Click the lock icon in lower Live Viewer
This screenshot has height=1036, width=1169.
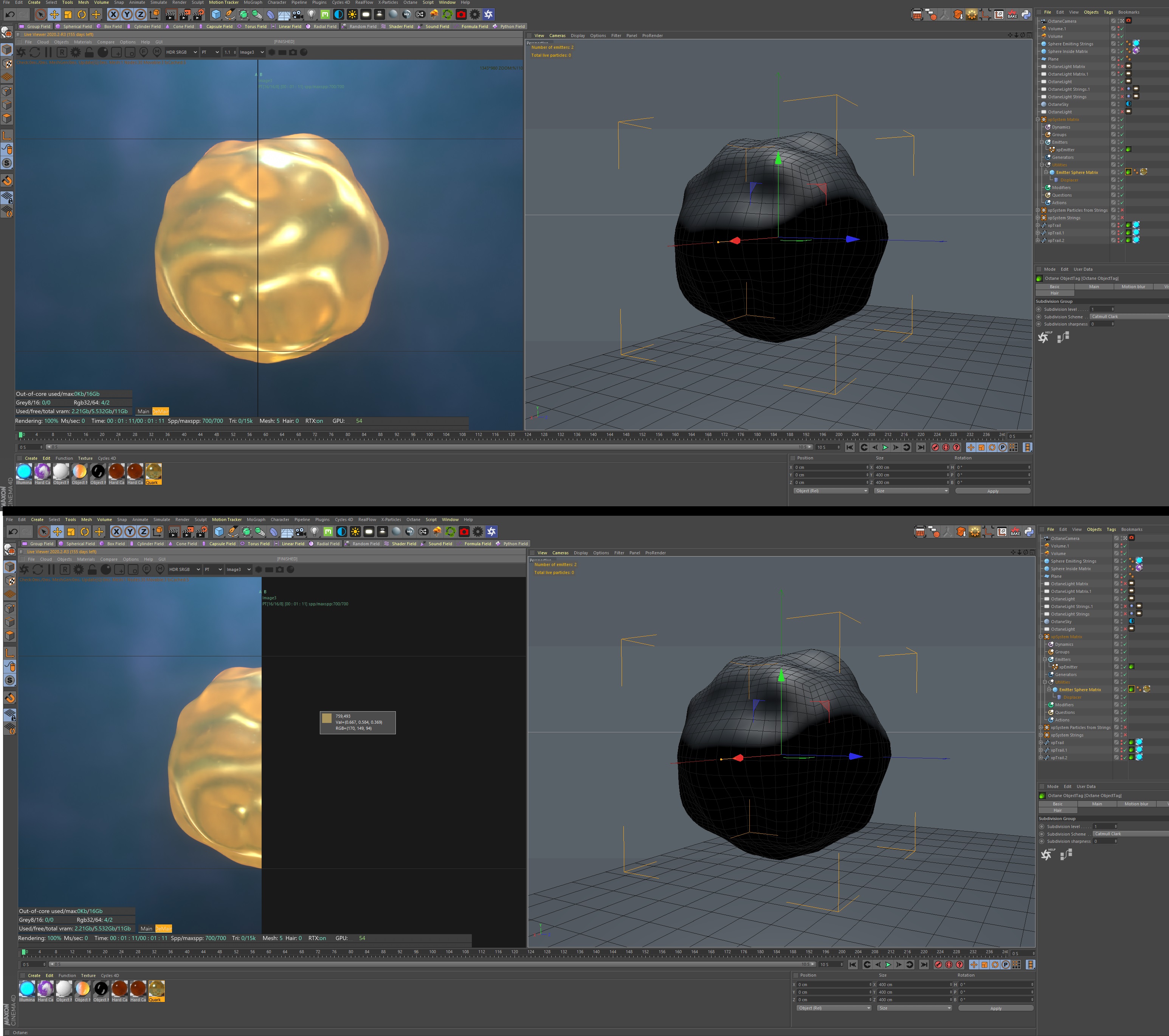click(91, 569)
